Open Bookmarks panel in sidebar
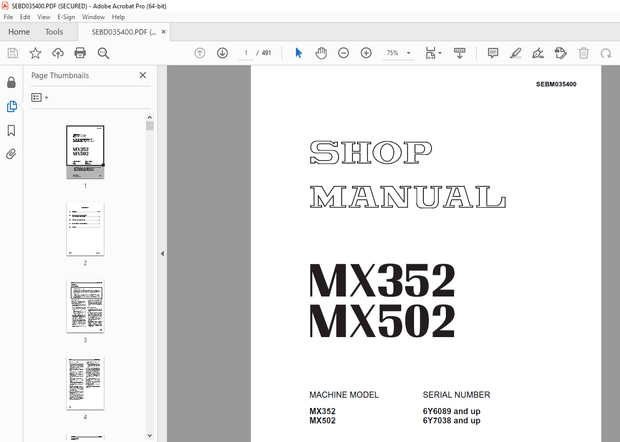This screenshot has height=442, width=620. pyautogui.click(x=11, y=130)
